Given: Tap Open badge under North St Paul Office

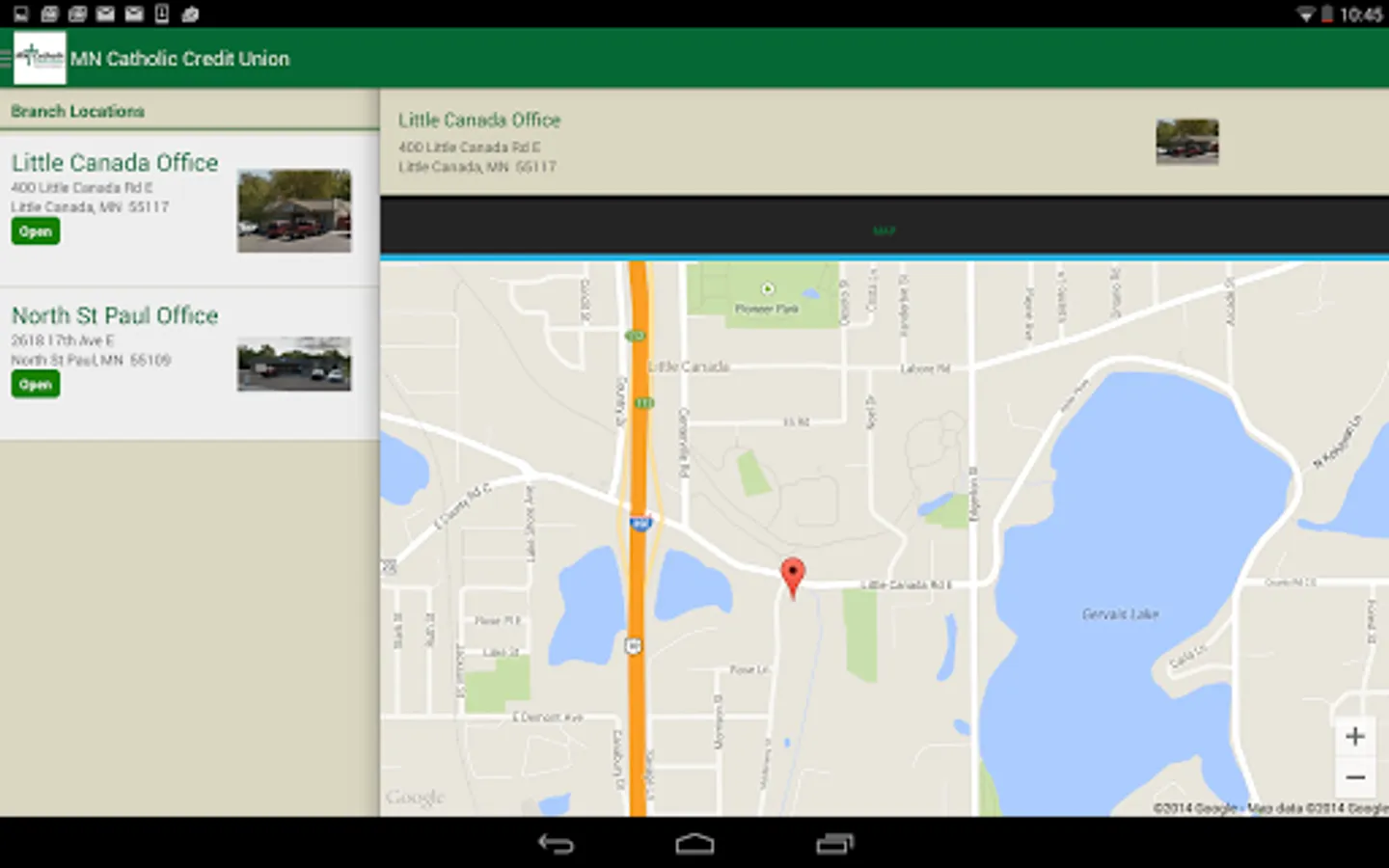Looking at the screenshot, I should (36, 384).
